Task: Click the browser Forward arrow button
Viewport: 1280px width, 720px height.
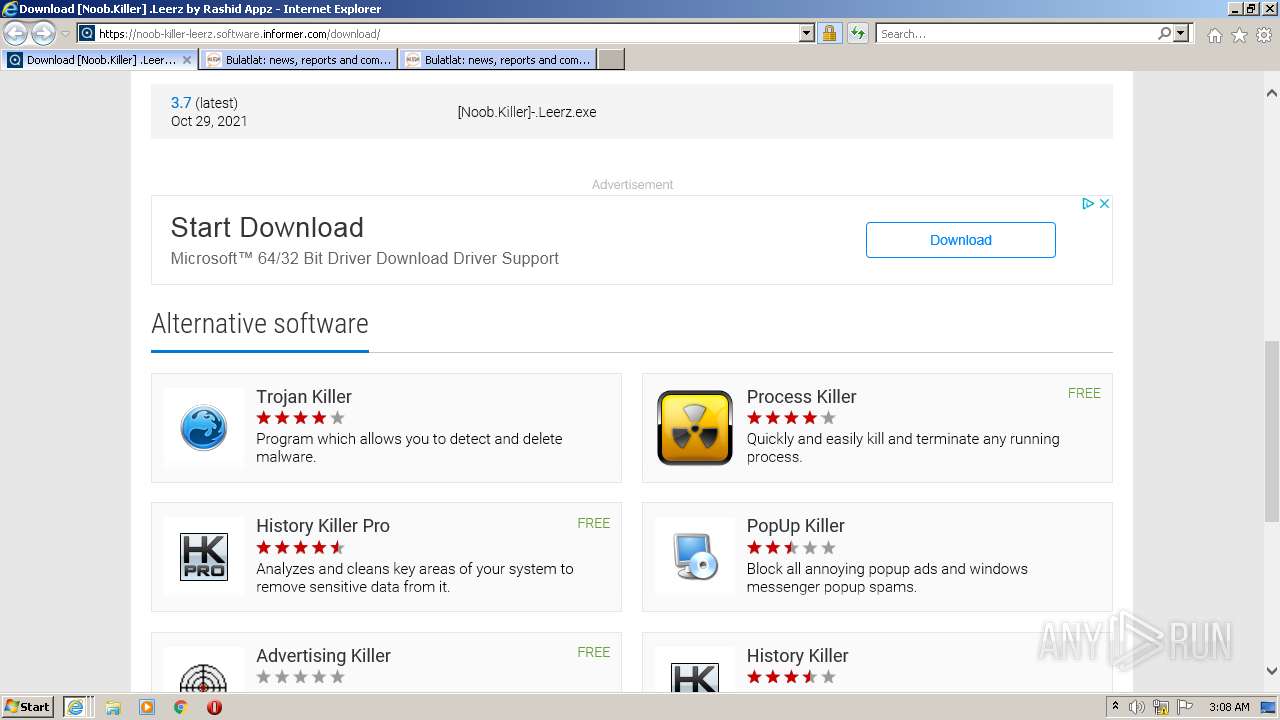Action: (43, 34)
